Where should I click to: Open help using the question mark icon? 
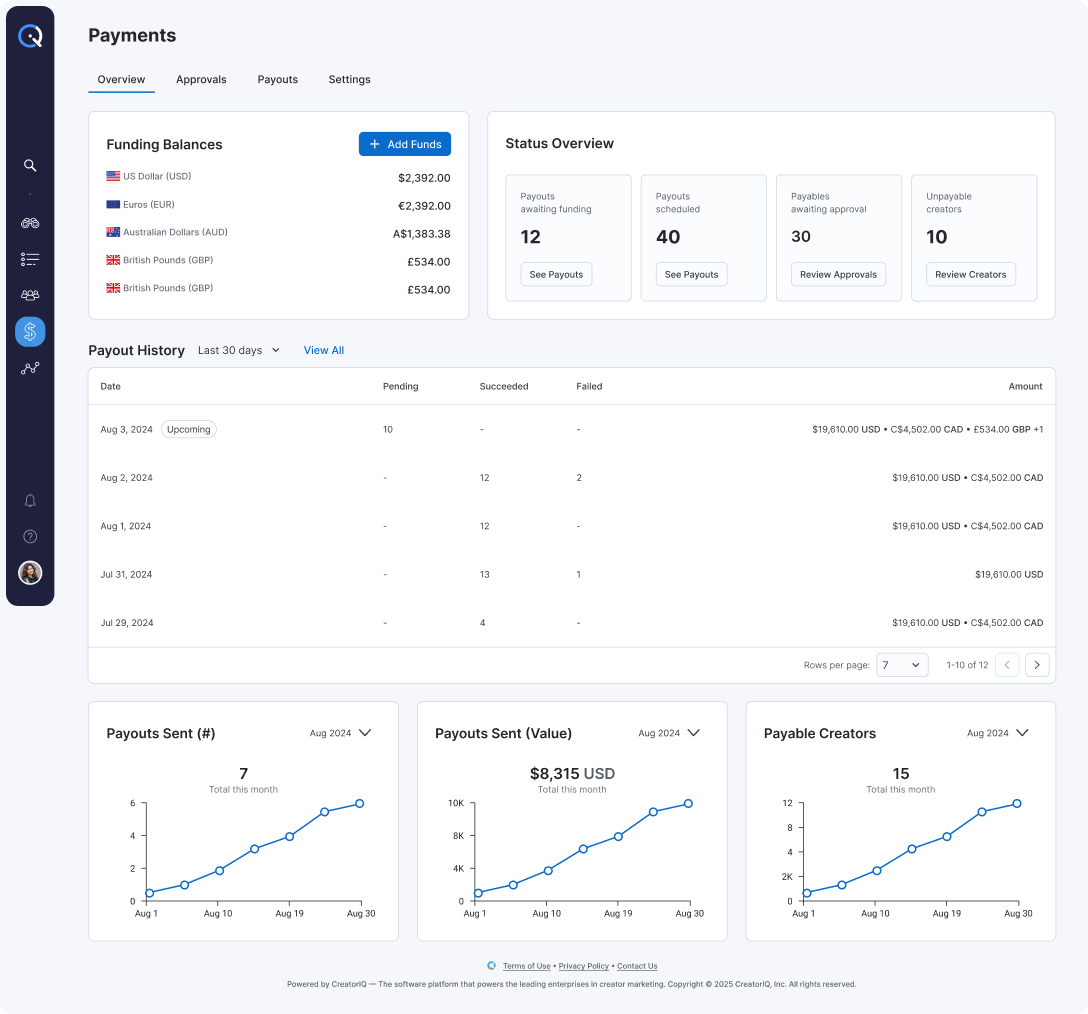point(30,536)
